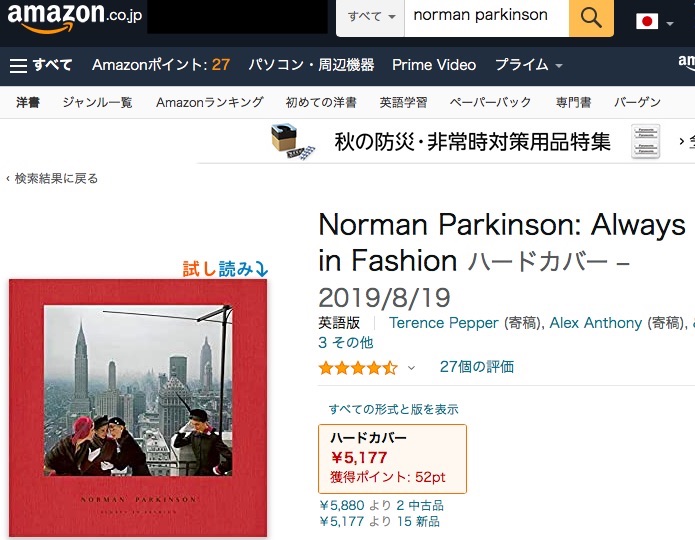Open the すべて search category dropdown
695x540 pixels.
(371, 17)
